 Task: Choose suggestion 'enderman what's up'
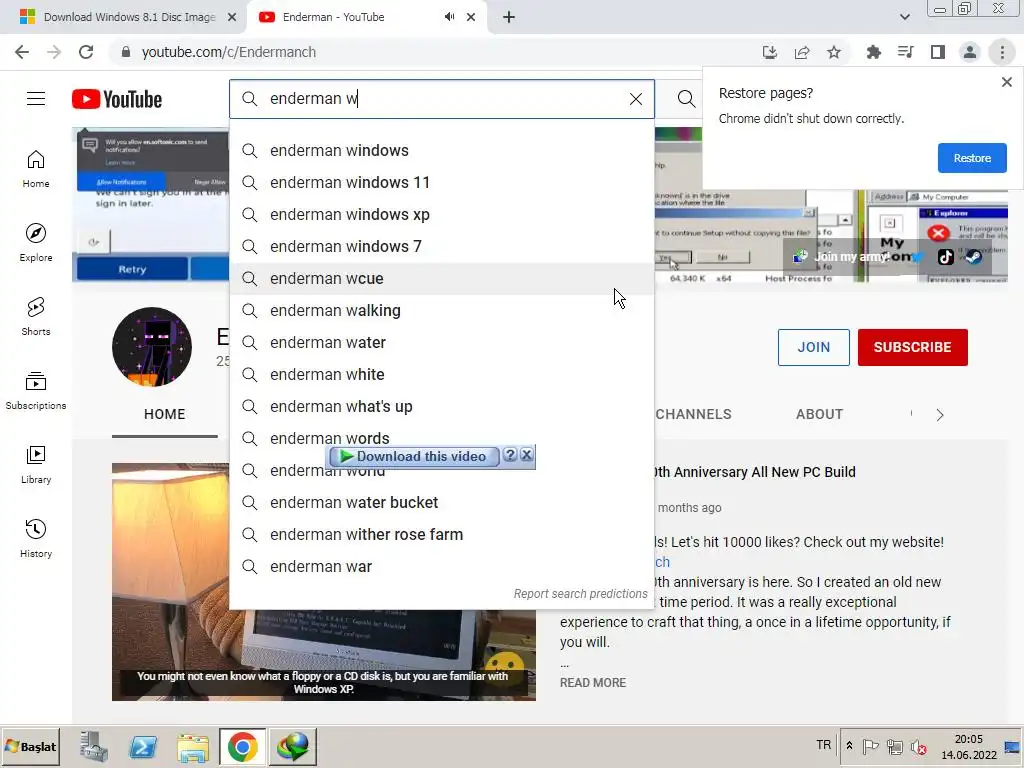441,406
